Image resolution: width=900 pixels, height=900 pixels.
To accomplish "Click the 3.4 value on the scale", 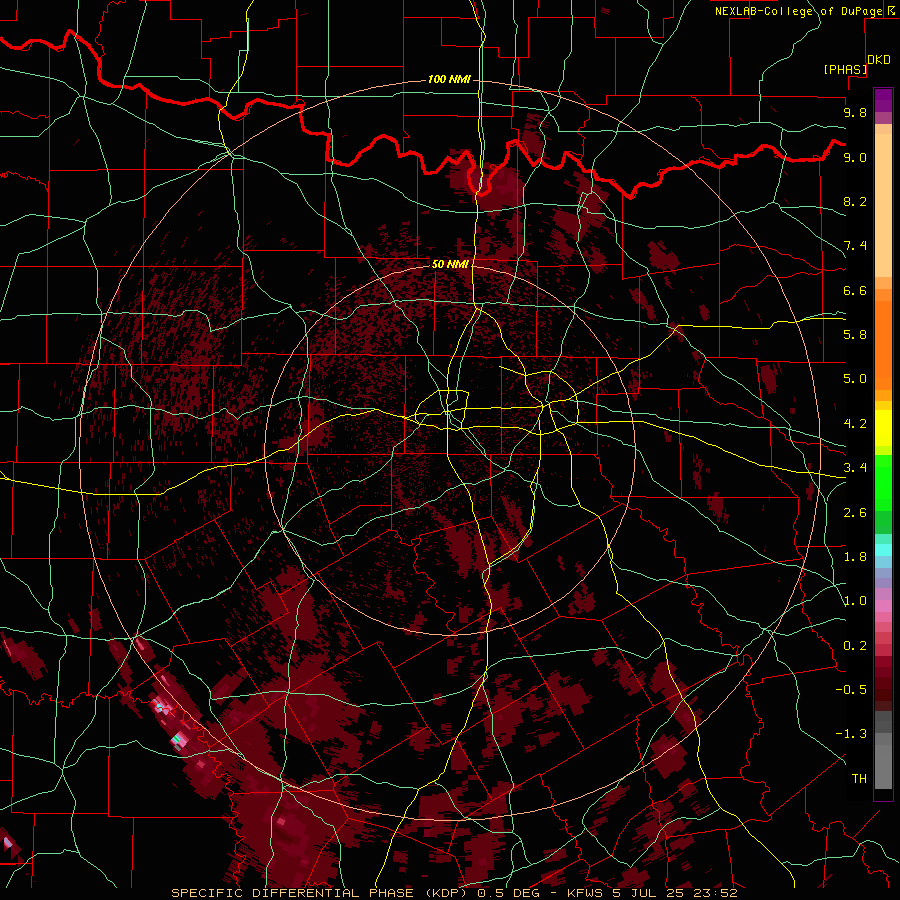I will click(855, 468).
